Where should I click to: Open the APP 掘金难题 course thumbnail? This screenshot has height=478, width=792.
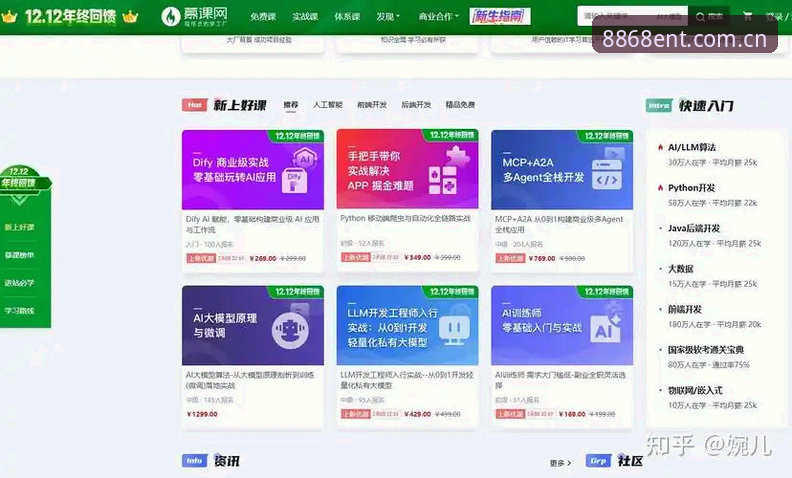(x=407, y=169)
